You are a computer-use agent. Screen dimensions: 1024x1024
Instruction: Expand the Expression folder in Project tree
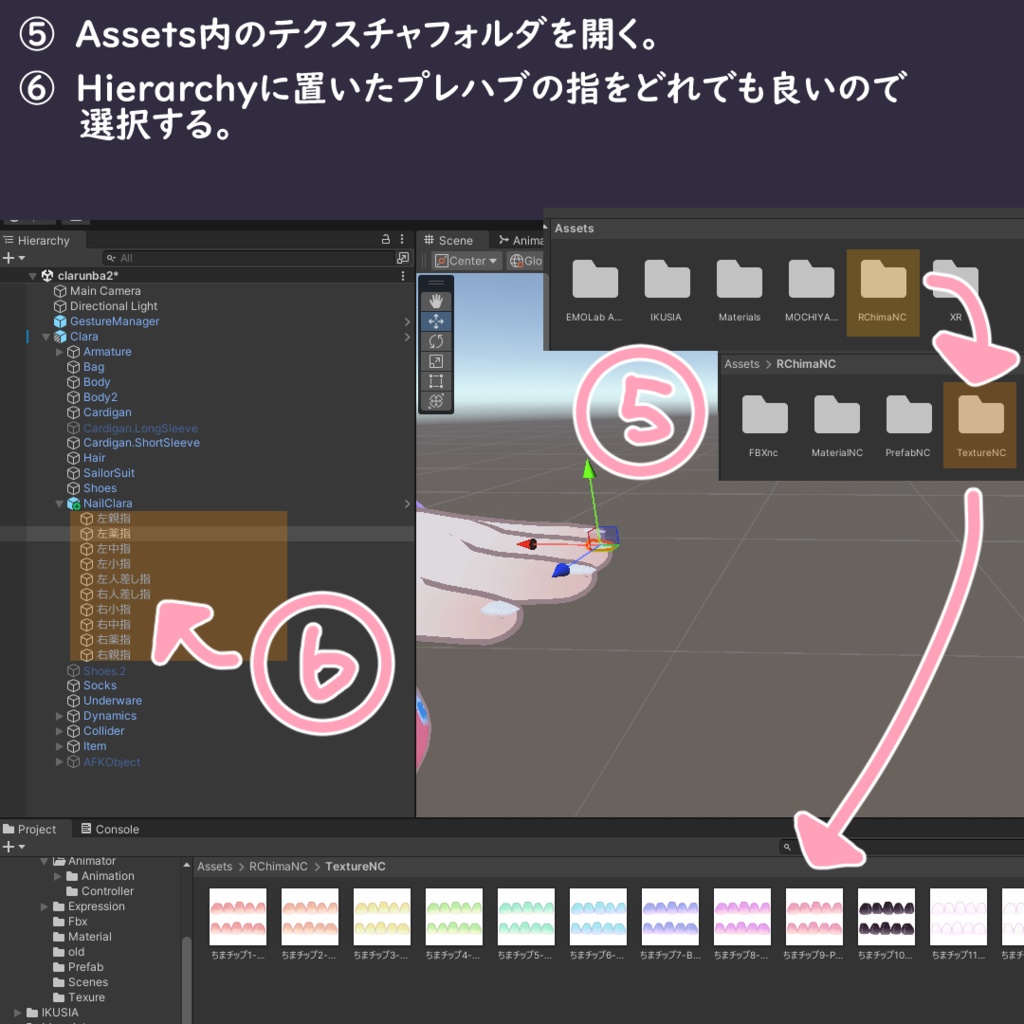coord(44,906)
